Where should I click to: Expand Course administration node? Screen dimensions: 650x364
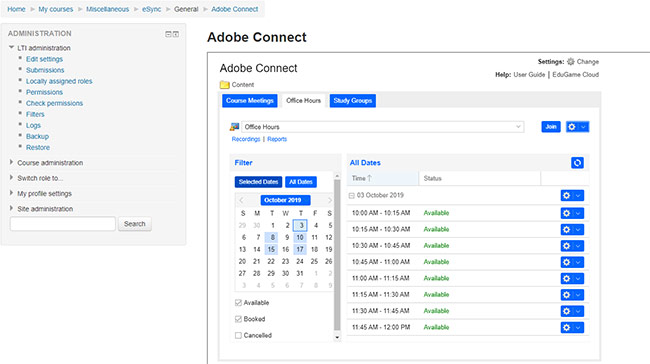pos(12,162)
